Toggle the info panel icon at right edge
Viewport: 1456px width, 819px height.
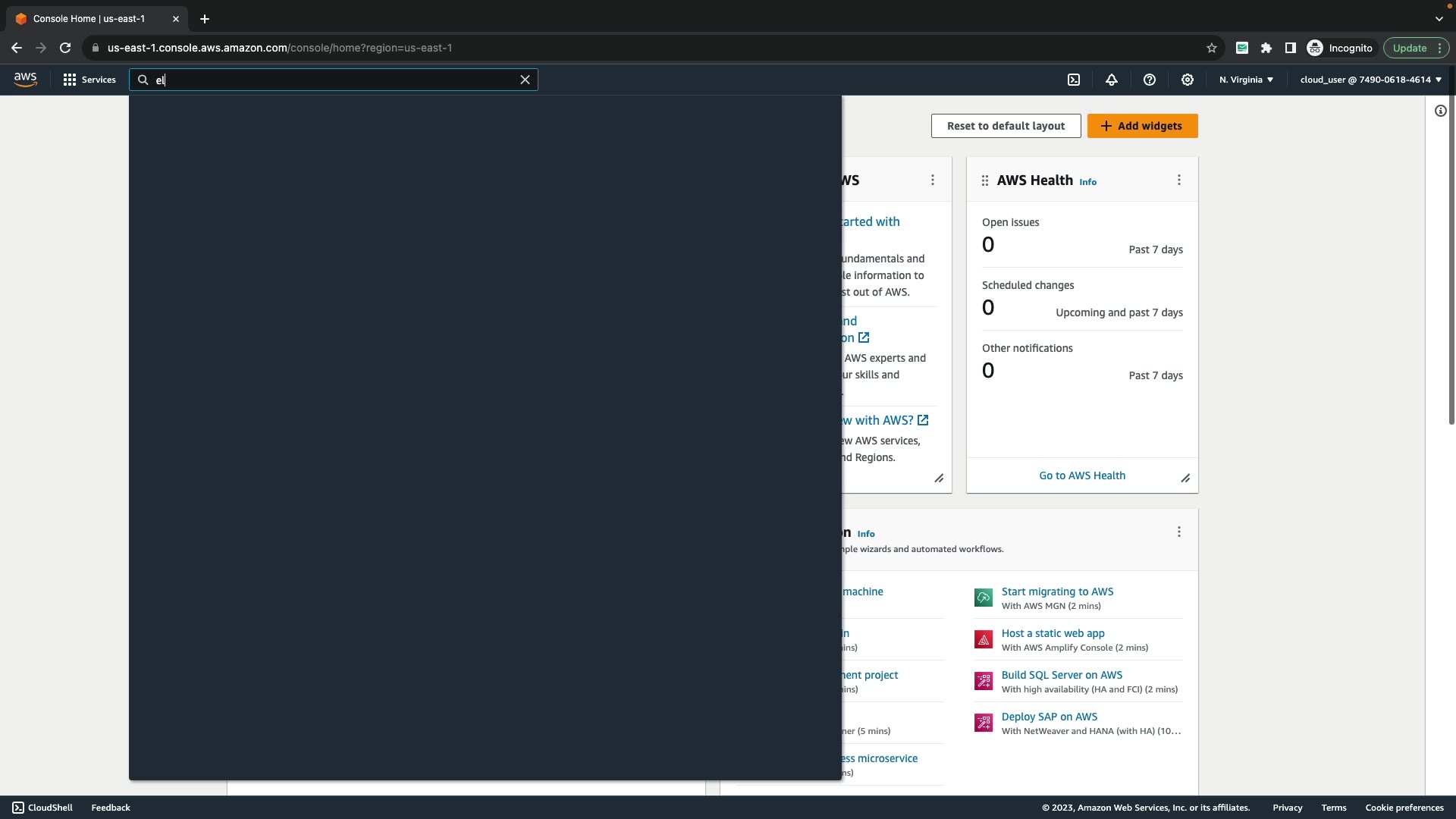[x=1440, y=111]
